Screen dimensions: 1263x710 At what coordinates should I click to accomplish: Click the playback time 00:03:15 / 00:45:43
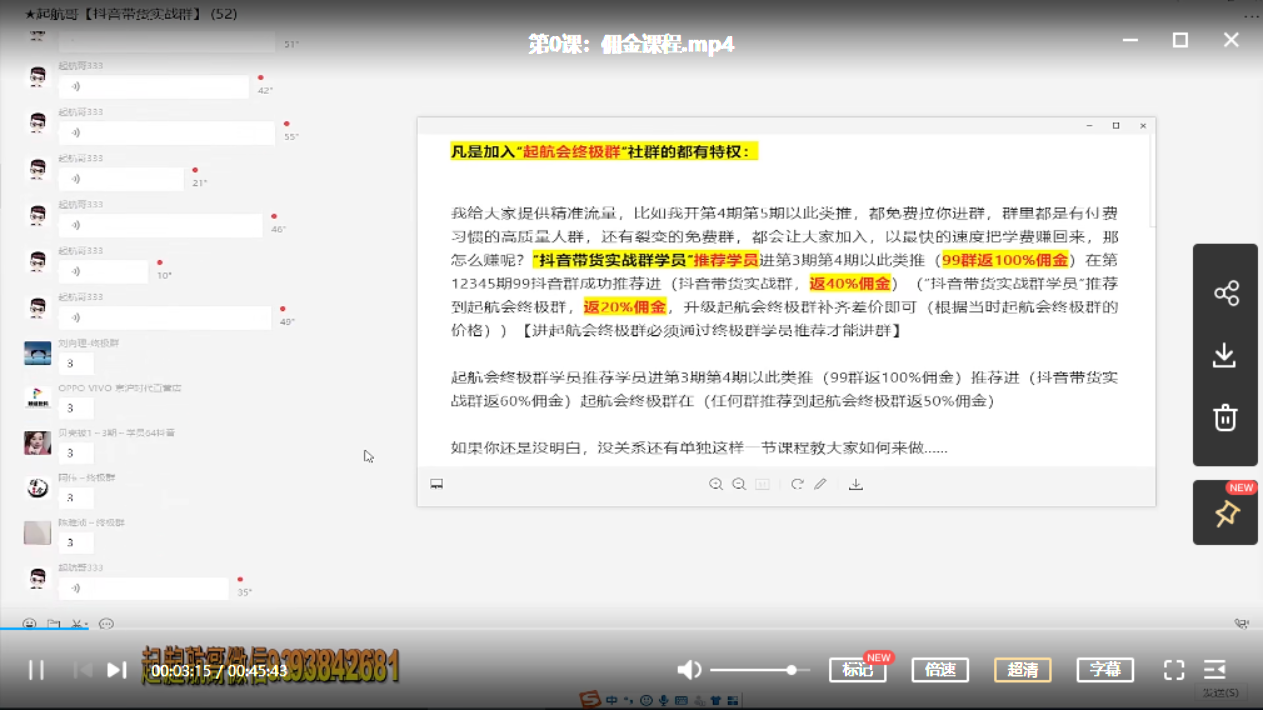click(220, 671)
